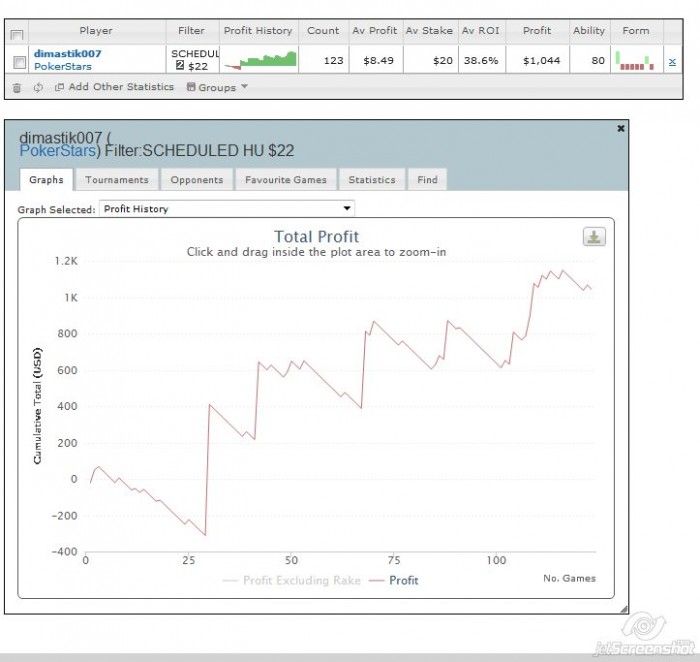The image size is (700, 662).
Task: Toggle the Profit legend series
Action: pos(394,580)
